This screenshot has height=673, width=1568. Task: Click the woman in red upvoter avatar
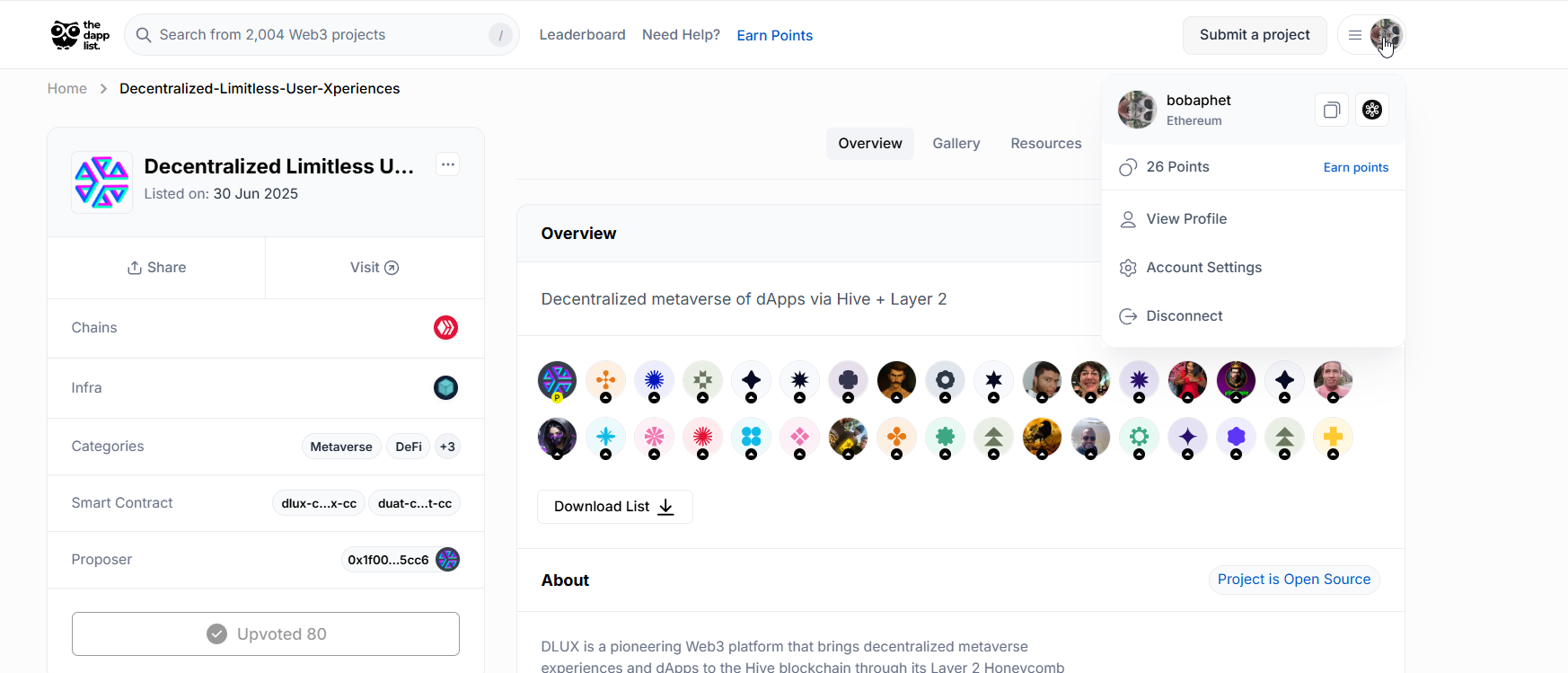pyautogui.click(x=1187, y=381)
